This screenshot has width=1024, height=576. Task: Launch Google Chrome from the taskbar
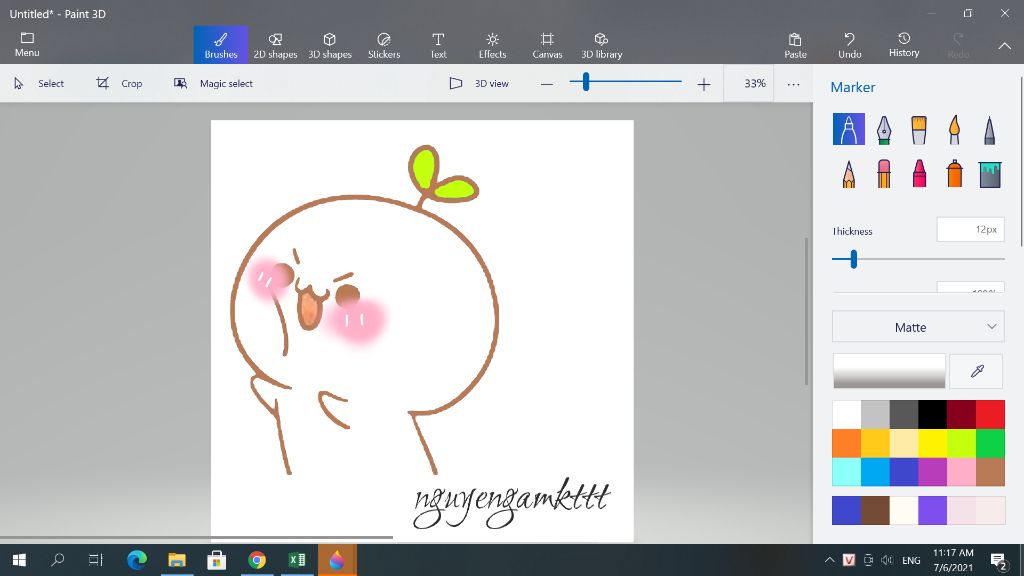[257, 560]
